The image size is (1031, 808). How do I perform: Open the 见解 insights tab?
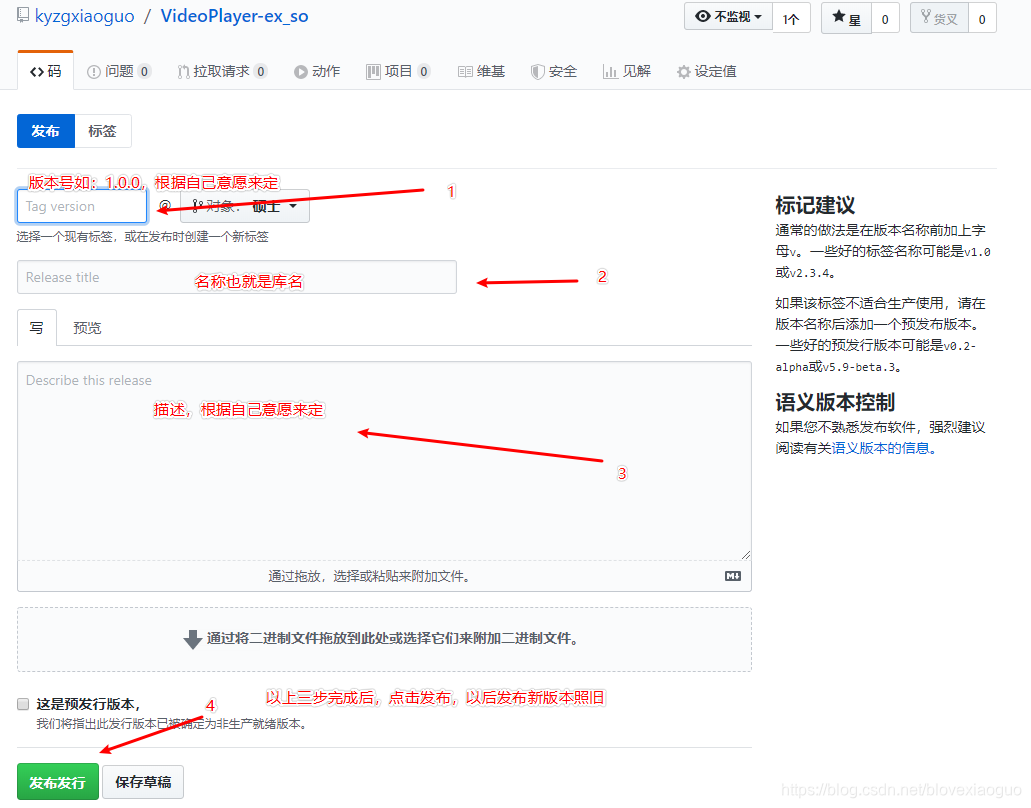627,71
